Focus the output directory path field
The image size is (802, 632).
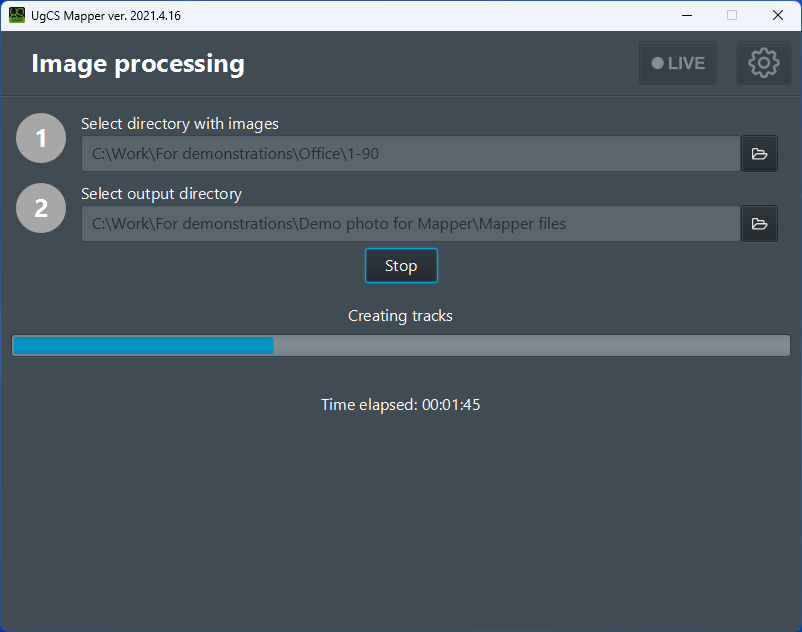pyautogui.click(x=410, y=224)
